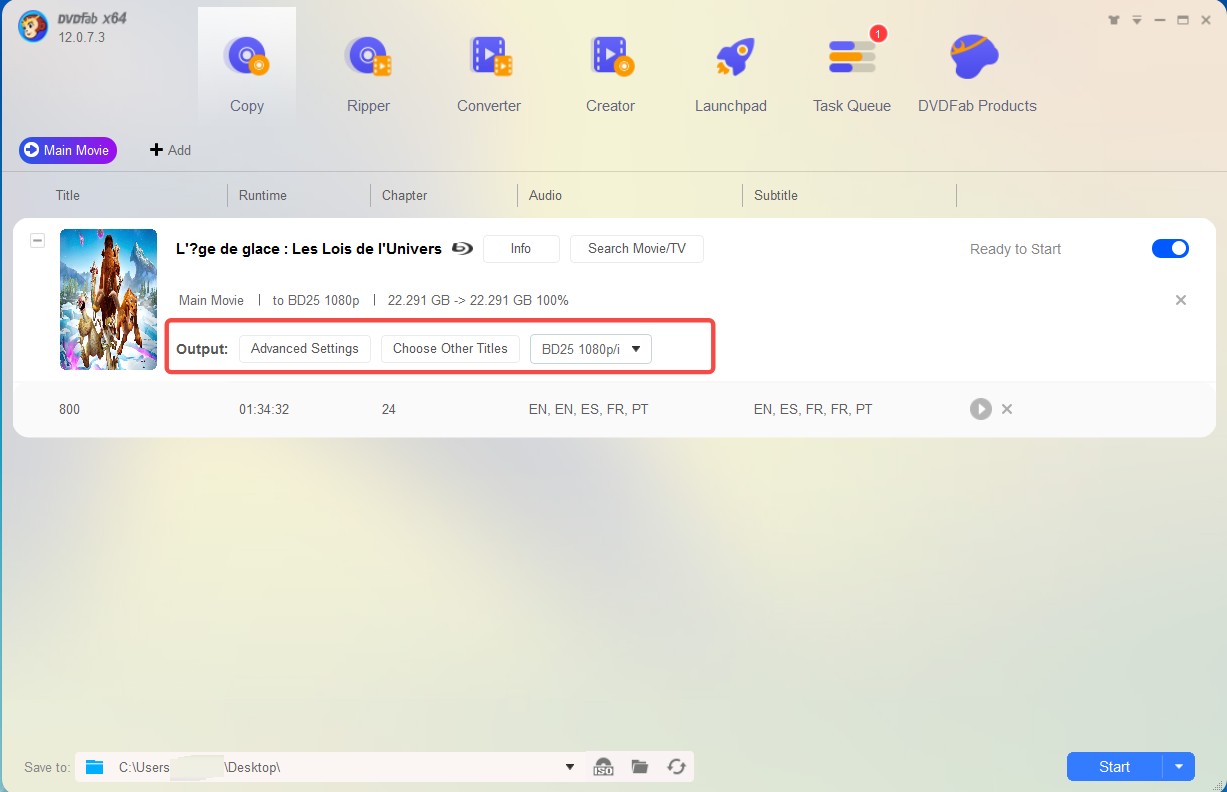
Task: Open the Start button dropdown arrow
Action: [1179, 767]
